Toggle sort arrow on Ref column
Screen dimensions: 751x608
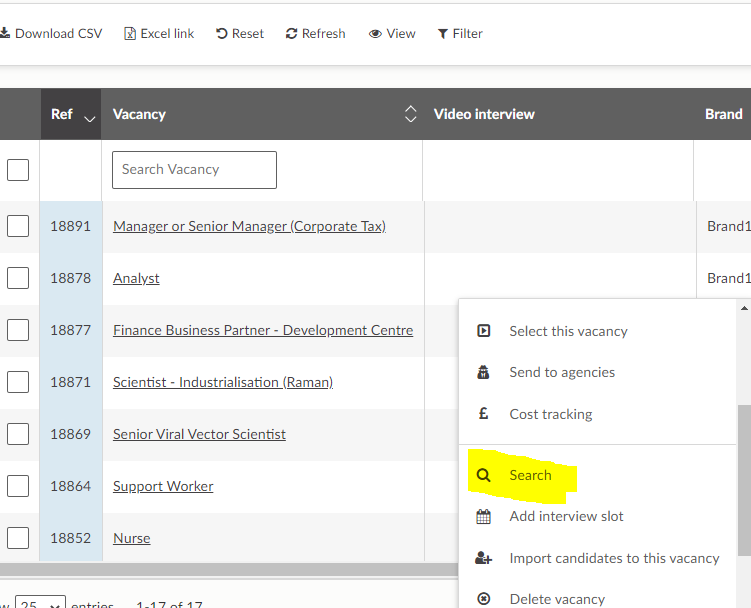pos(90,116)
